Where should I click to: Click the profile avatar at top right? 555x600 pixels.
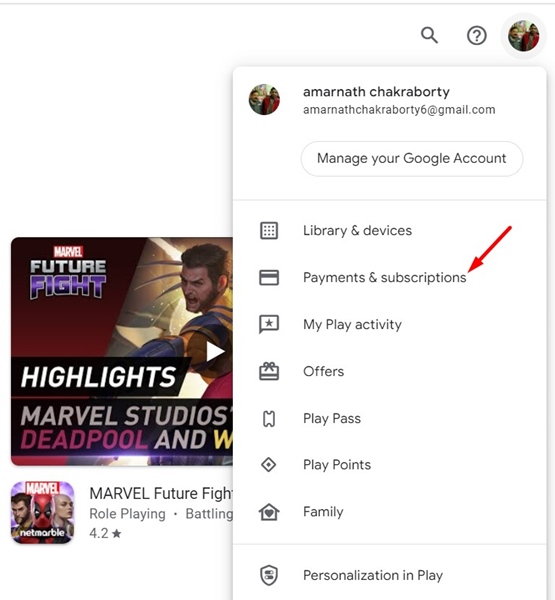523,36
